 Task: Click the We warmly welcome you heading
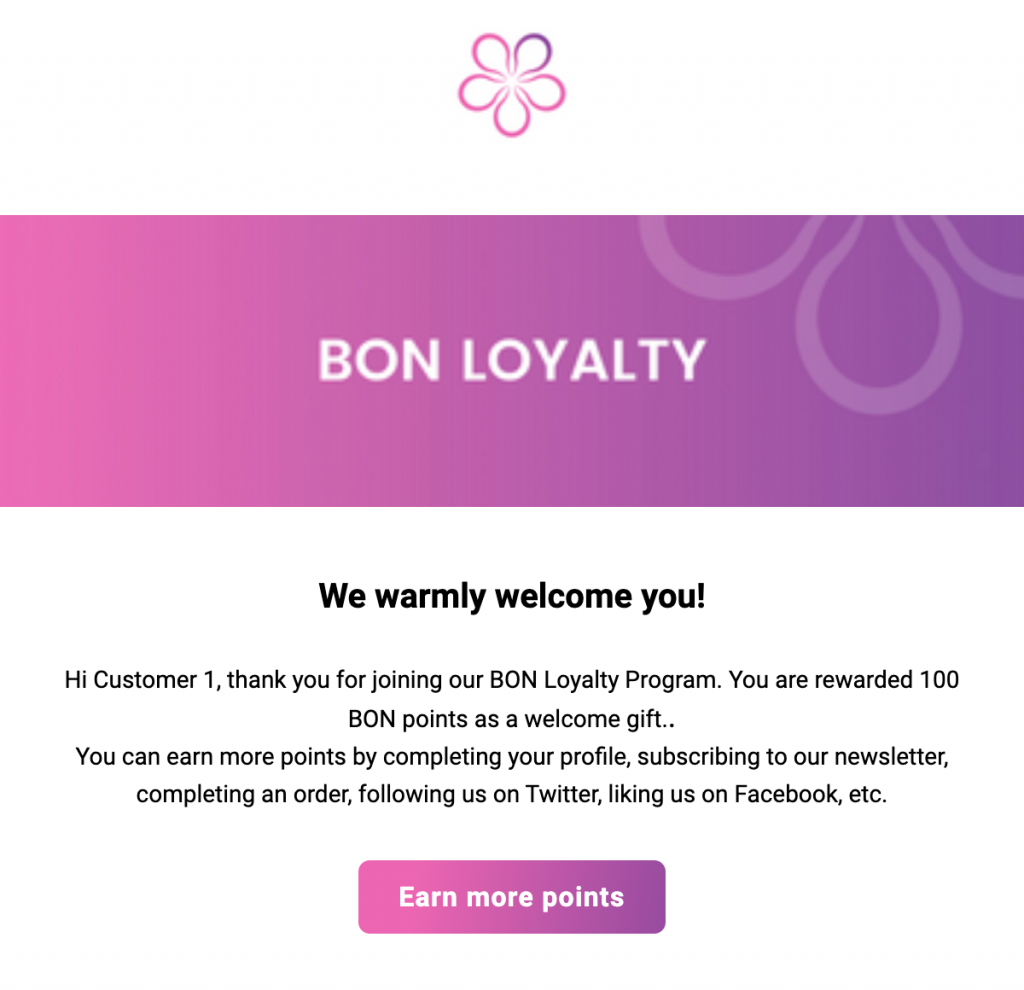[512, 597]
